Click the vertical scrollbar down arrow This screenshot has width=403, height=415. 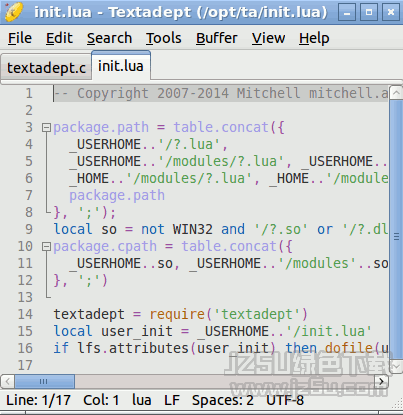coord(396,367)
